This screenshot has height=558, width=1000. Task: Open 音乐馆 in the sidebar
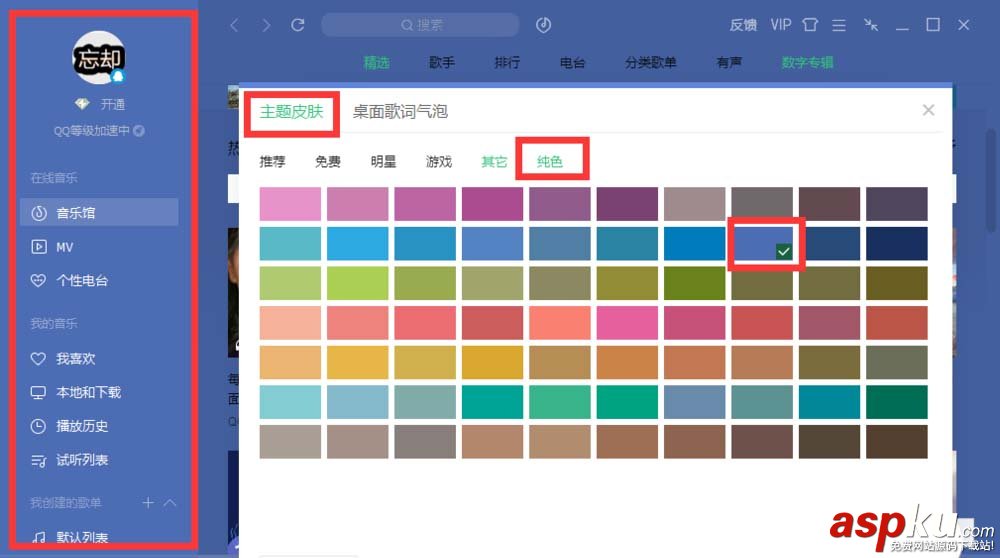(x=99, y=212)
